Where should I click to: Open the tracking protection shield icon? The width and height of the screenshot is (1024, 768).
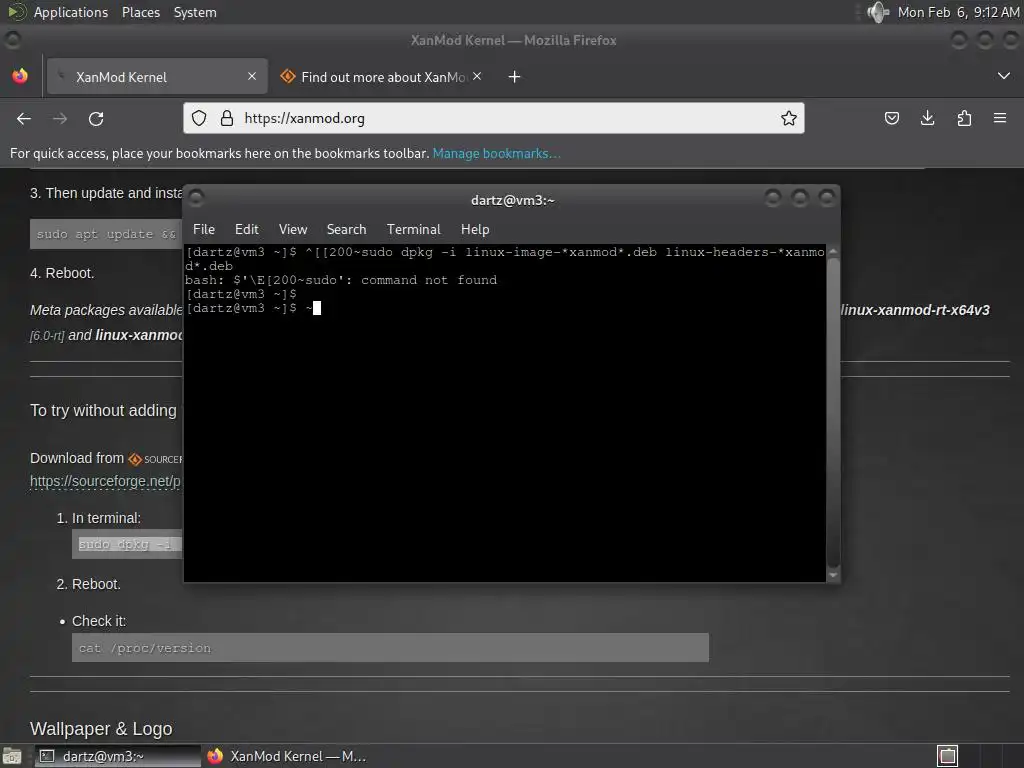click(199, 118)
